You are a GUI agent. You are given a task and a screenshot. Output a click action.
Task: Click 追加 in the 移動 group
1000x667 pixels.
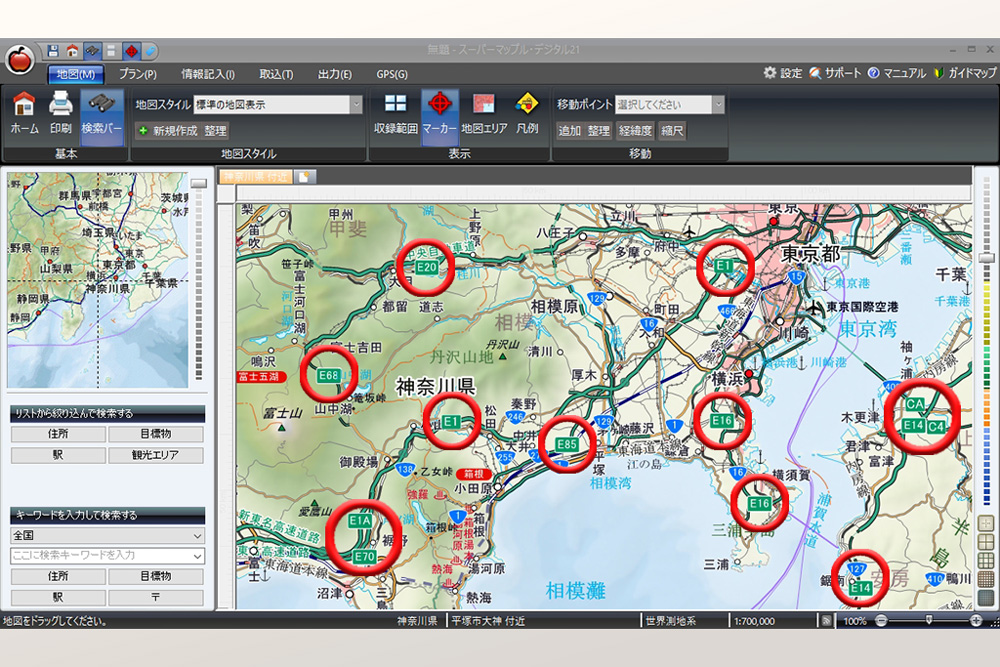tap(570, 131)
